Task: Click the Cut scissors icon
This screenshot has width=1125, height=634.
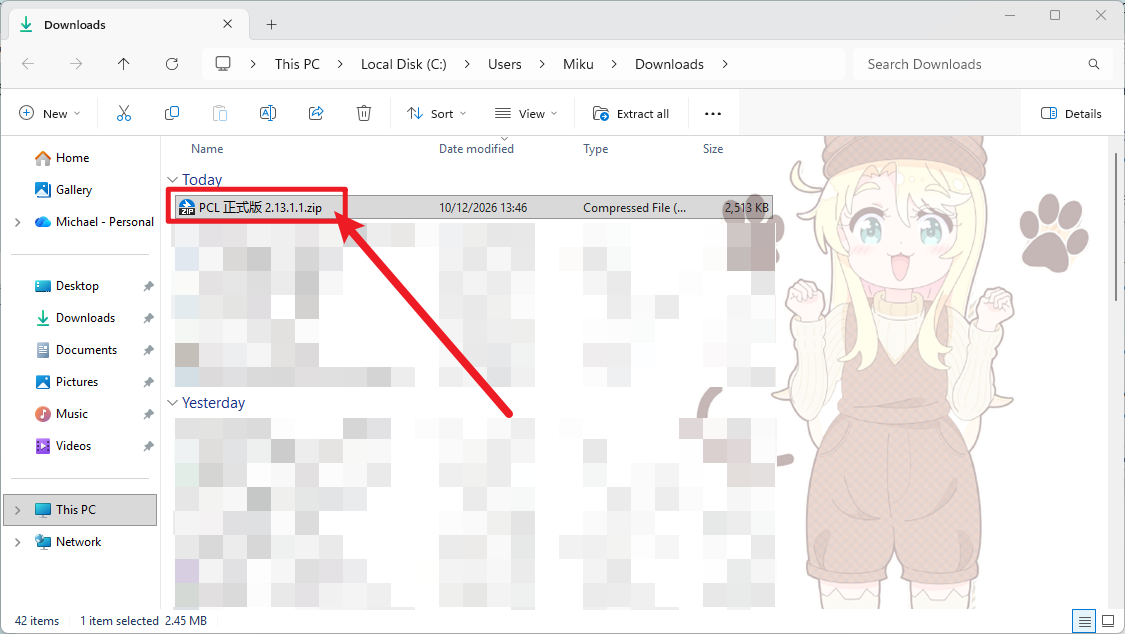Action: click(x=124, y=113)
